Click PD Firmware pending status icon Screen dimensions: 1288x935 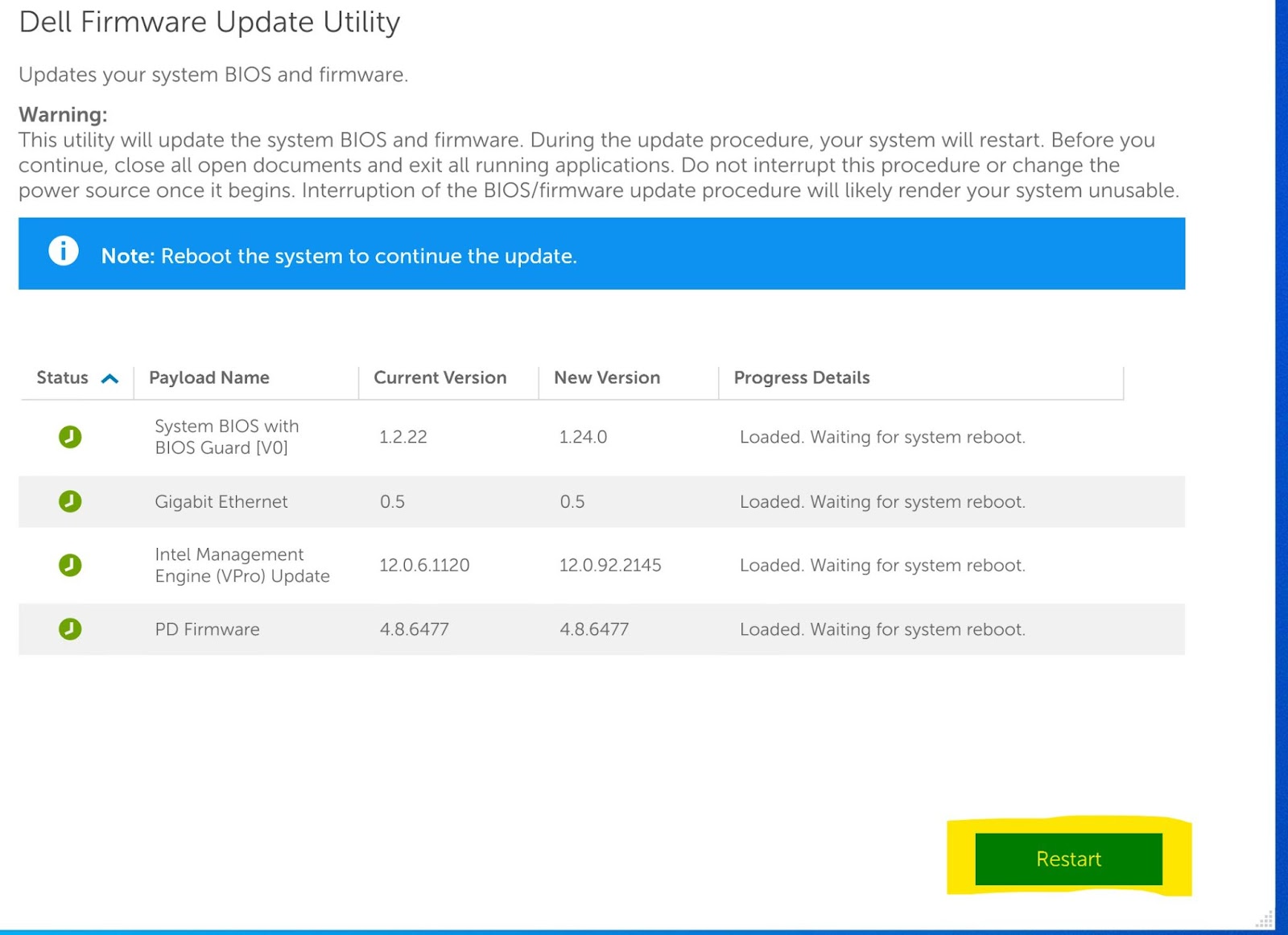tap(70, 628)
